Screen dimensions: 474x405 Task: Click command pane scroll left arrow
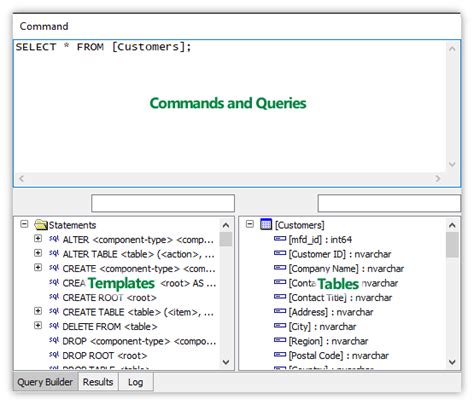coord(21,179)
